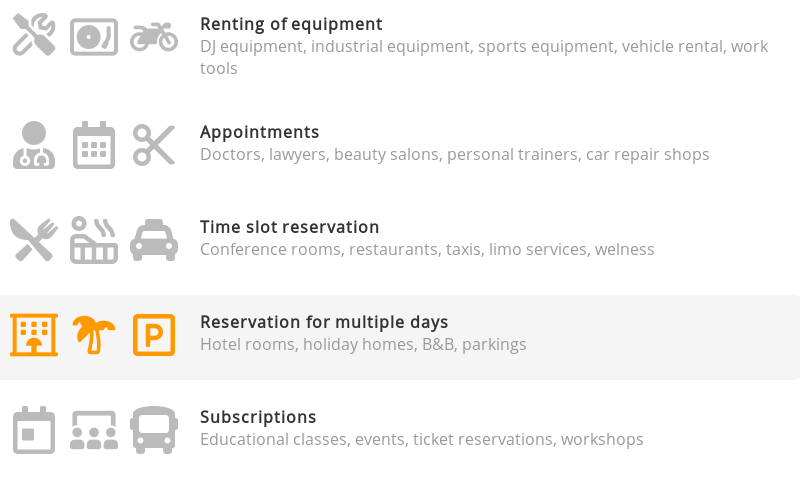Click the classroom audience group icon
Image resolution: width=800 pixels, height=480 pixels.
(94, 430)
